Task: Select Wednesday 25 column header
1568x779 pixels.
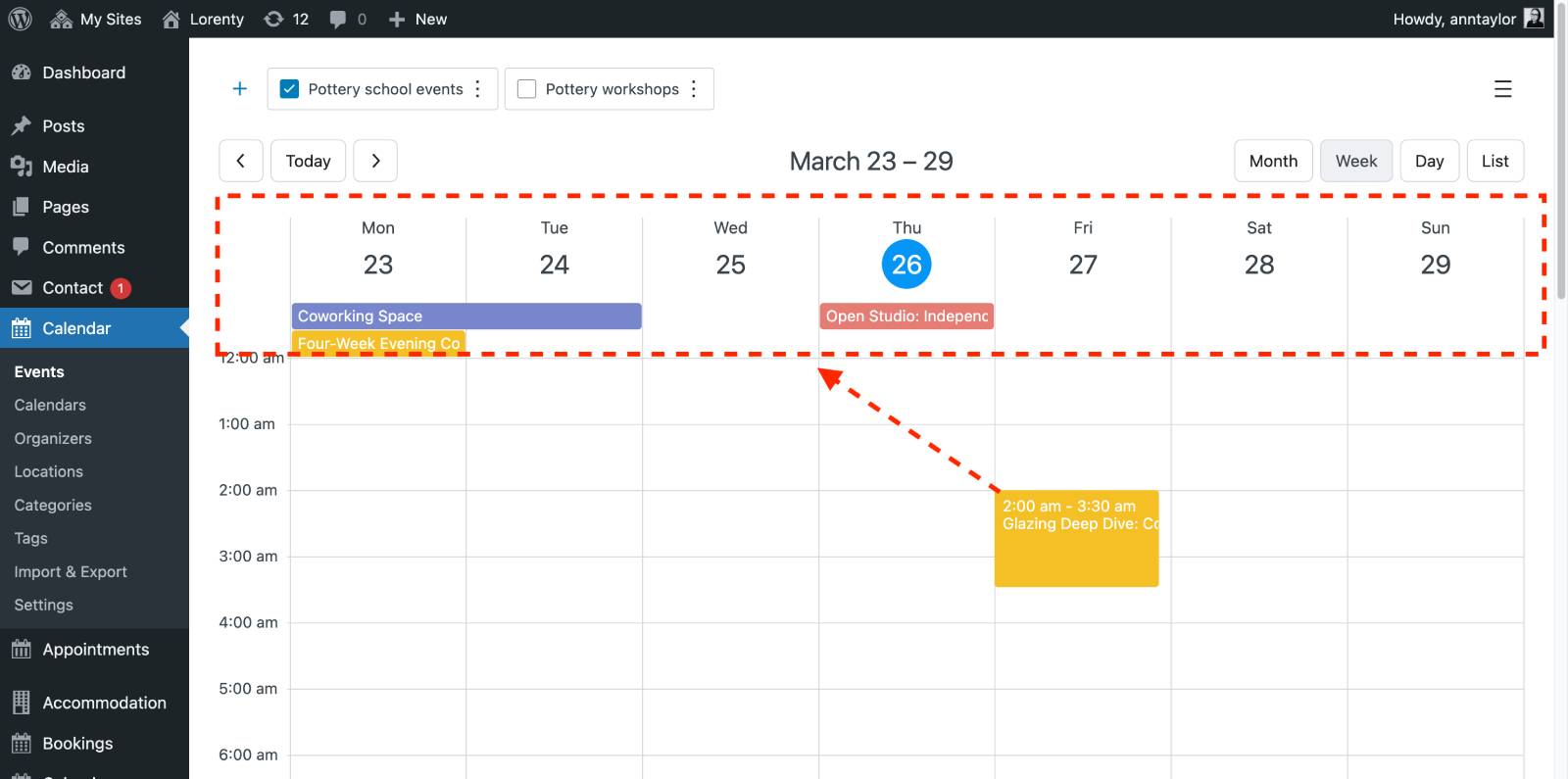Action: click(731, 249)
